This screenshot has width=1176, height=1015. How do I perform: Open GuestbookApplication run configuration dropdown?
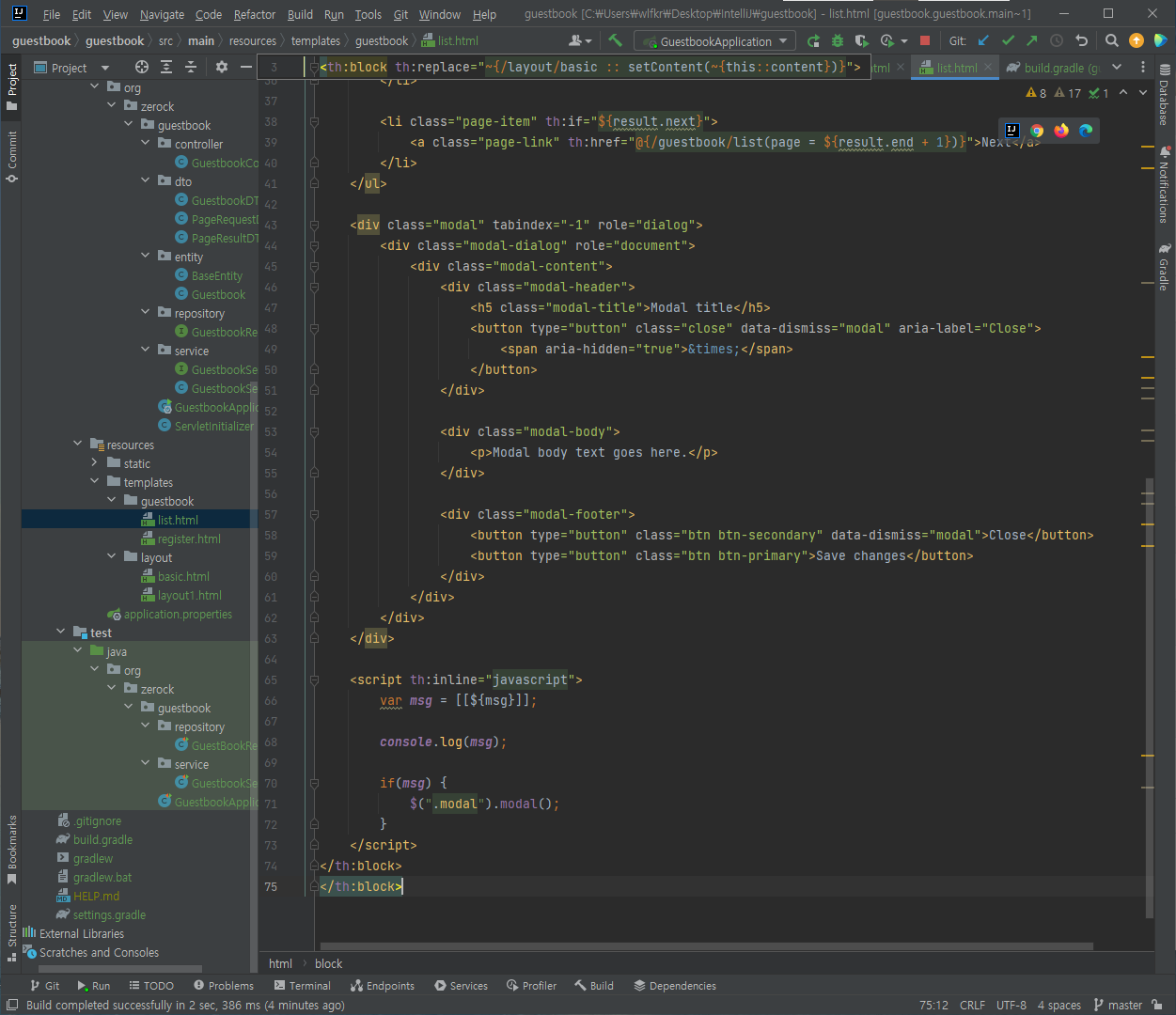click(x=715, y=40)
